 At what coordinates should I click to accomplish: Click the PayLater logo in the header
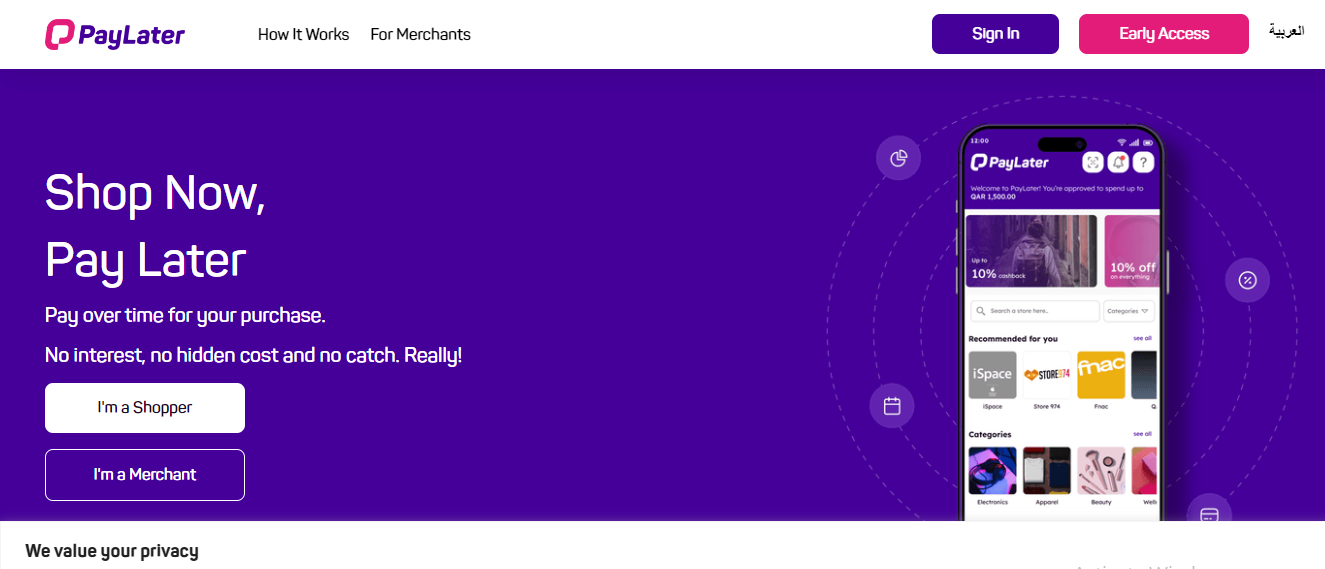click(115, 34)
